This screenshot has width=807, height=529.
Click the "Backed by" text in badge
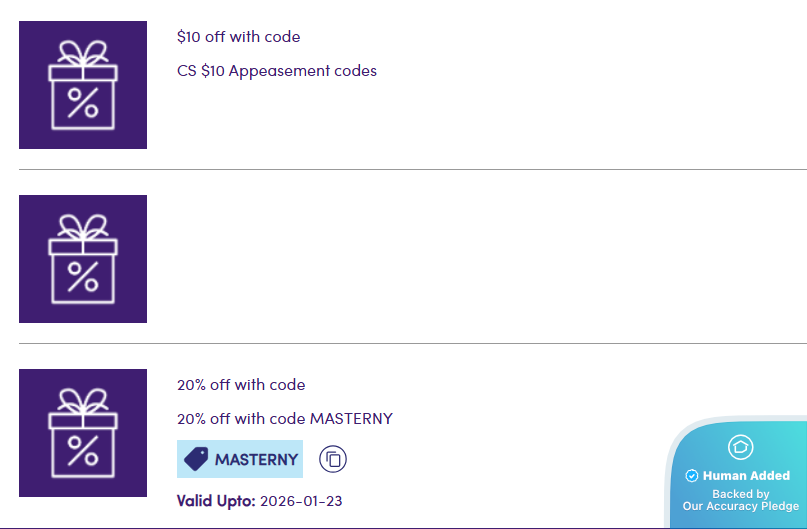741,494
